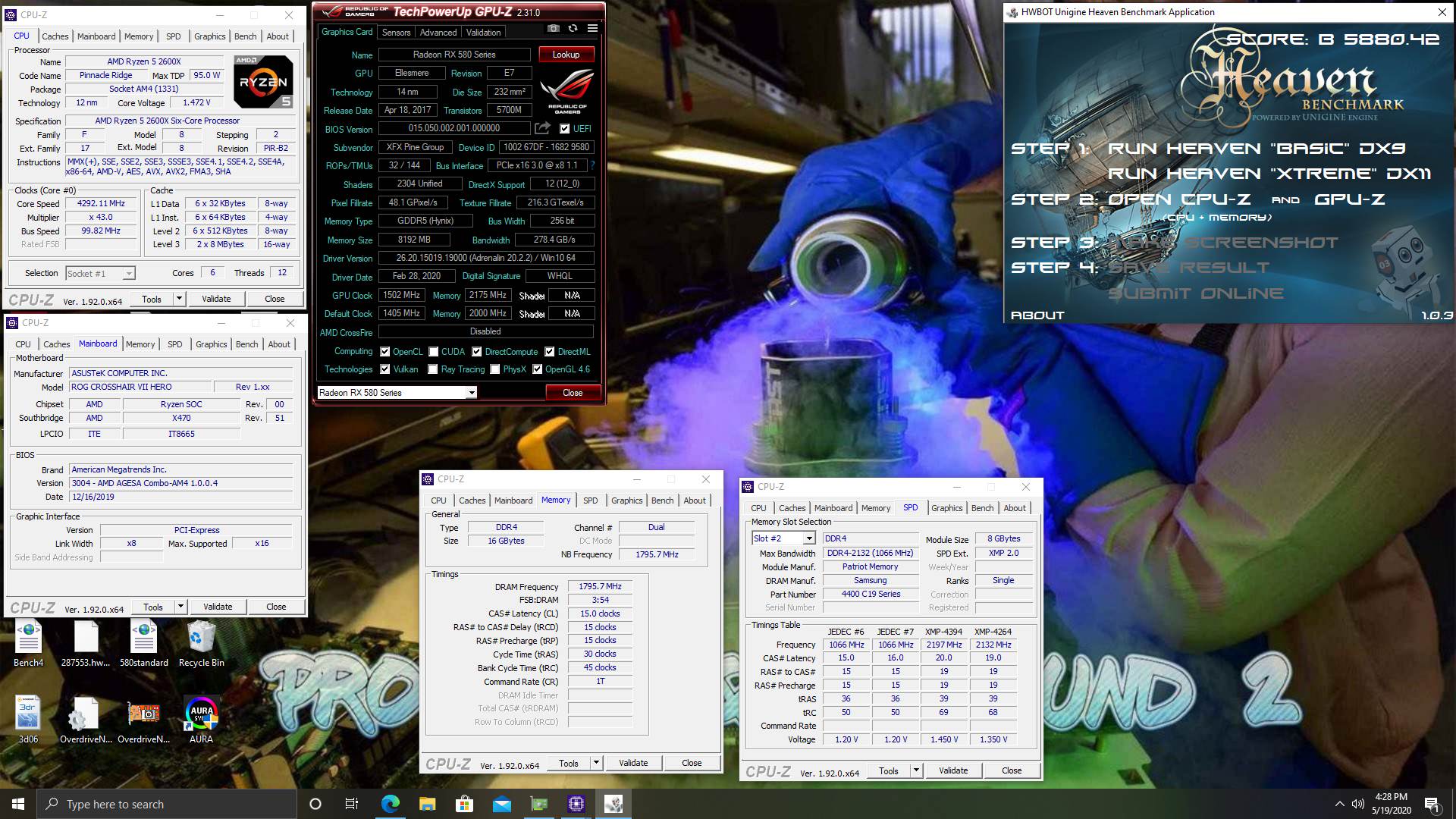Click Close in CPU-Z Memory window
The image size is (1456, 819).
[x=692, y=763]
